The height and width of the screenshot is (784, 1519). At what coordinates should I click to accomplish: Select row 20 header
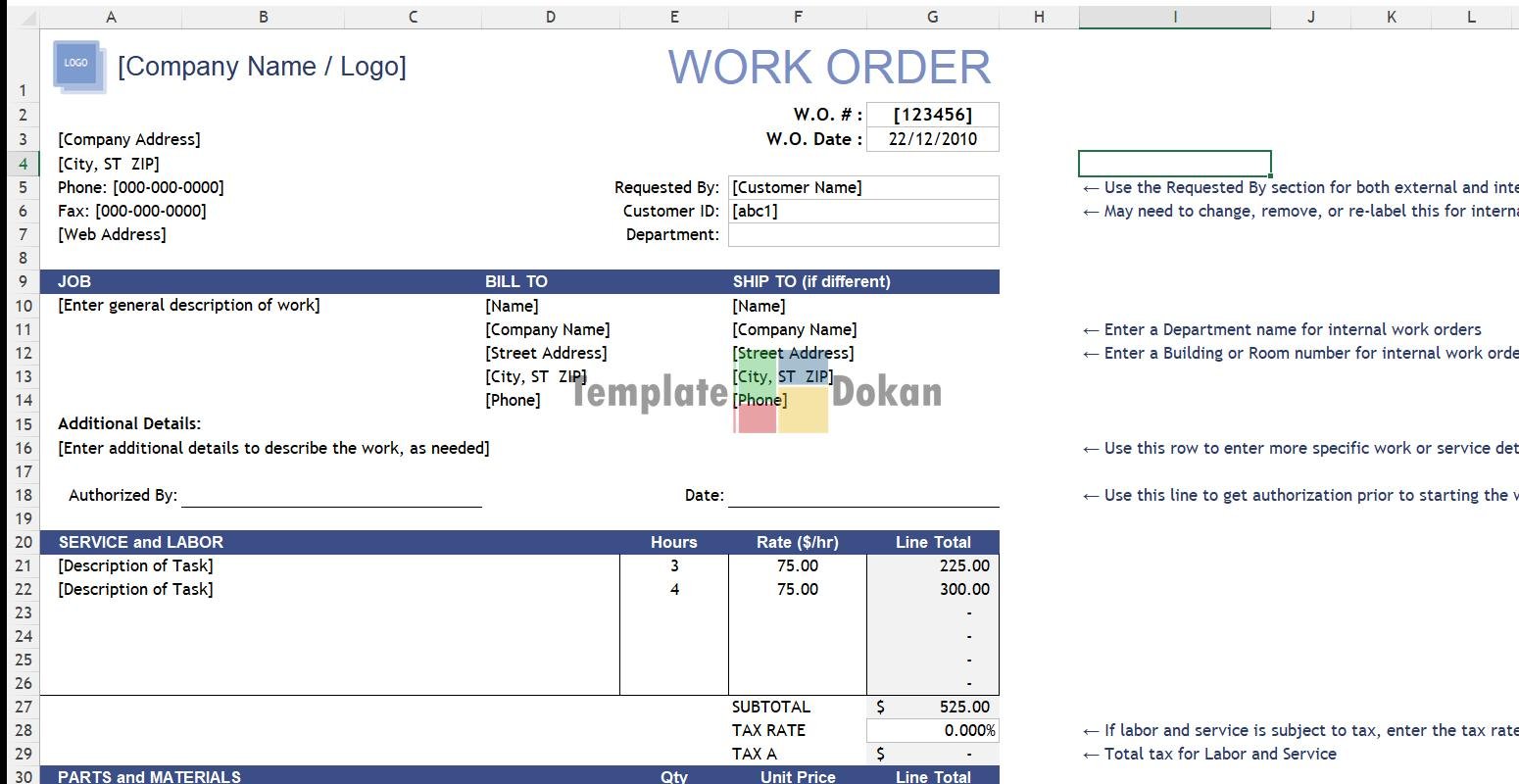[x=23, y=542]
